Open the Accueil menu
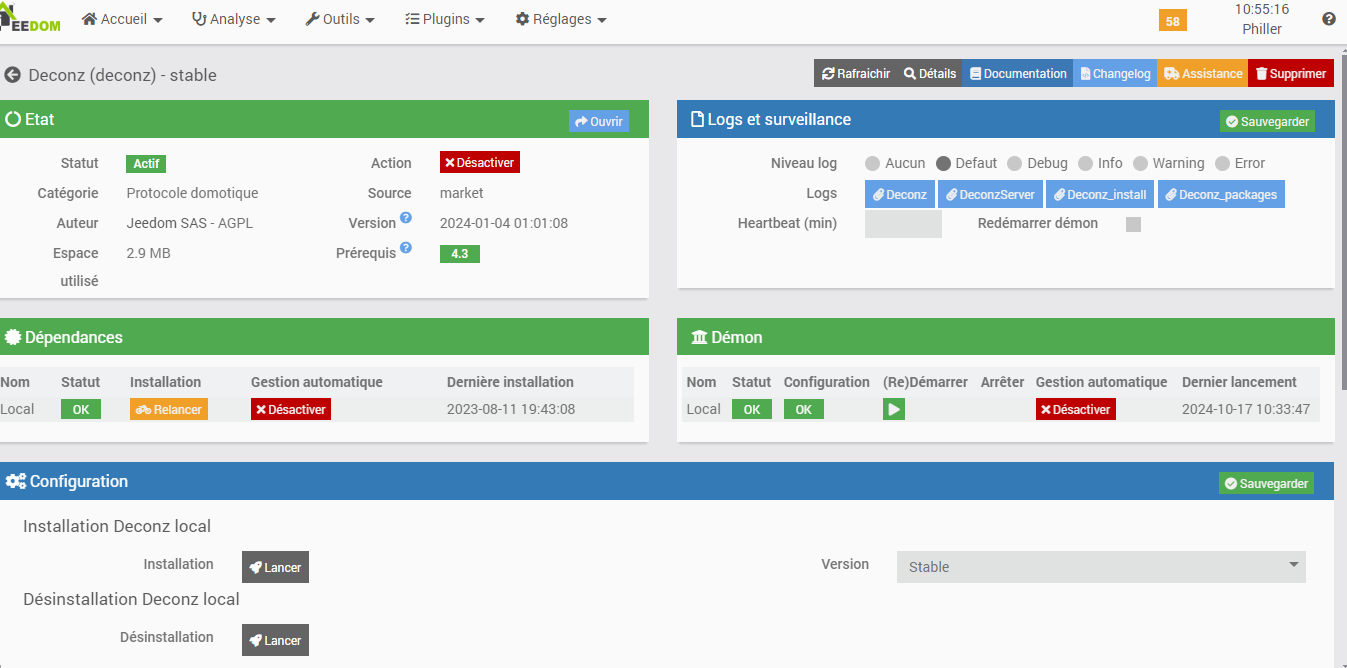 point(122,19)
